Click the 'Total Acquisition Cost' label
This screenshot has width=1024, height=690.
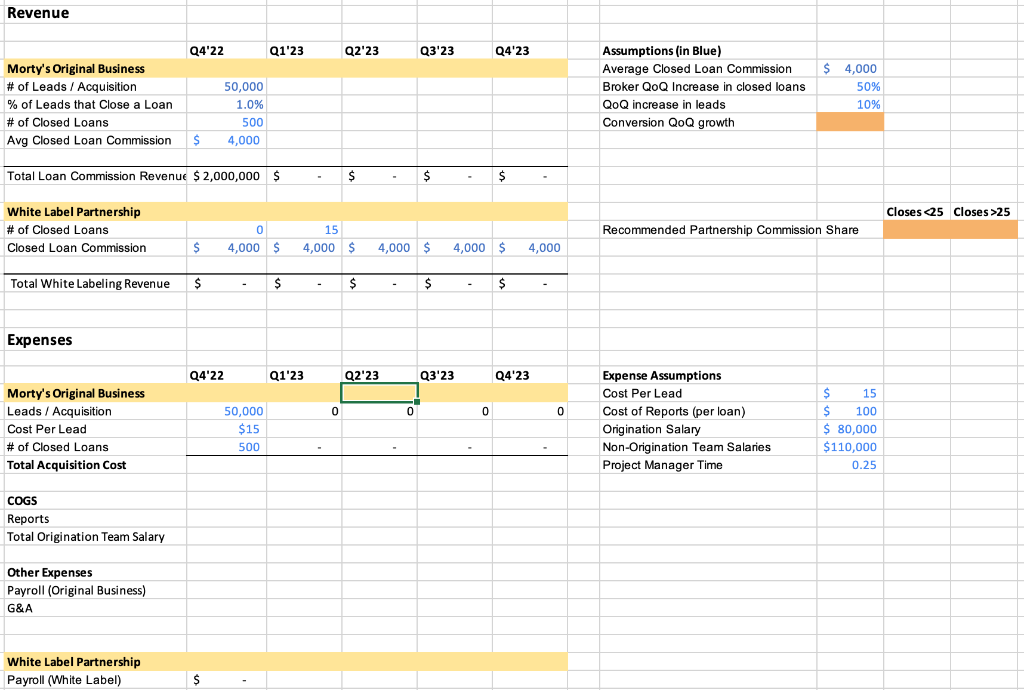(67, 465)
